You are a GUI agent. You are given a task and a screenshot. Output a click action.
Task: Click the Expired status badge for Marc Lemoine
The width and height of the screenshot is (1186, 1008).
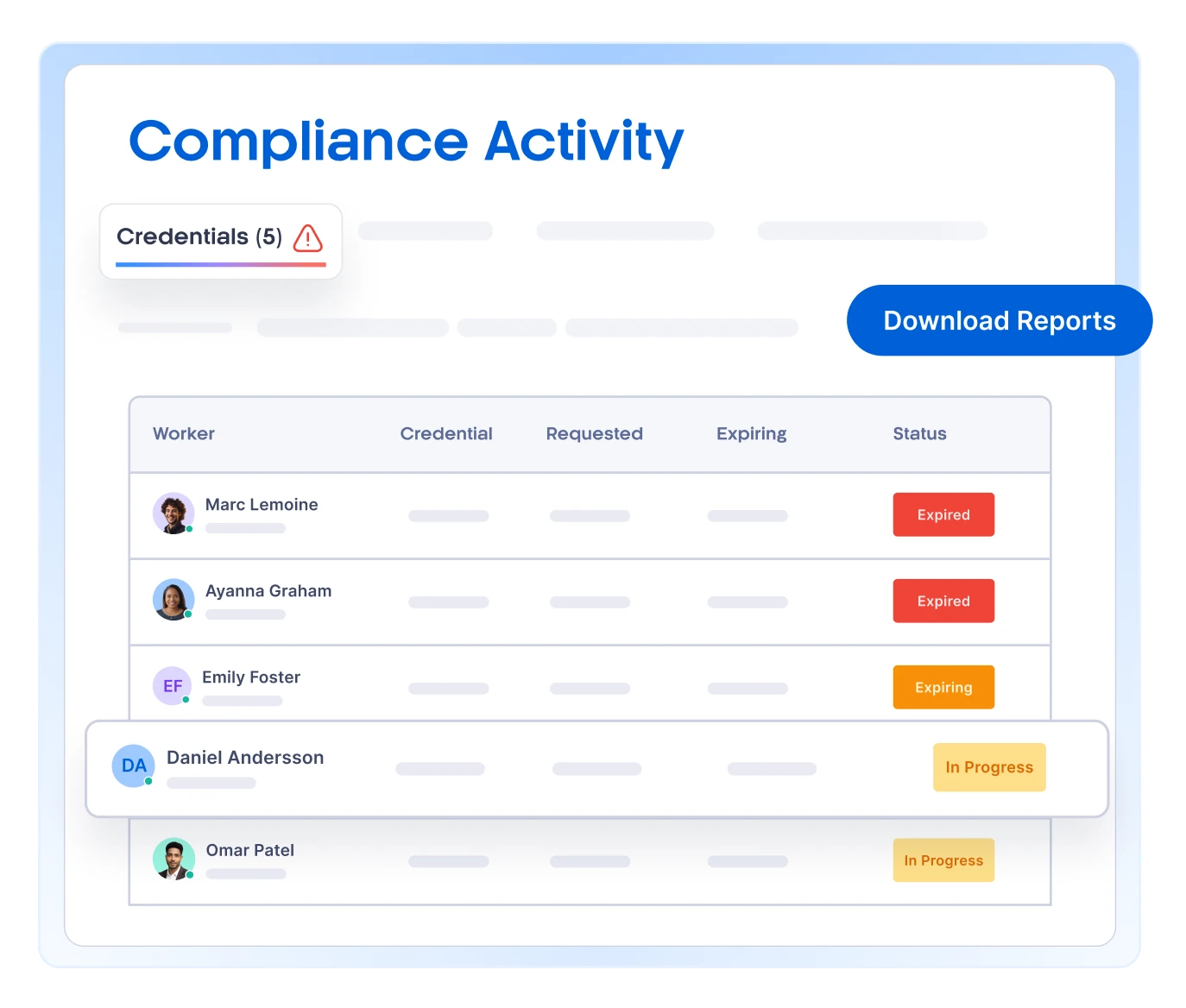[943, 514]
